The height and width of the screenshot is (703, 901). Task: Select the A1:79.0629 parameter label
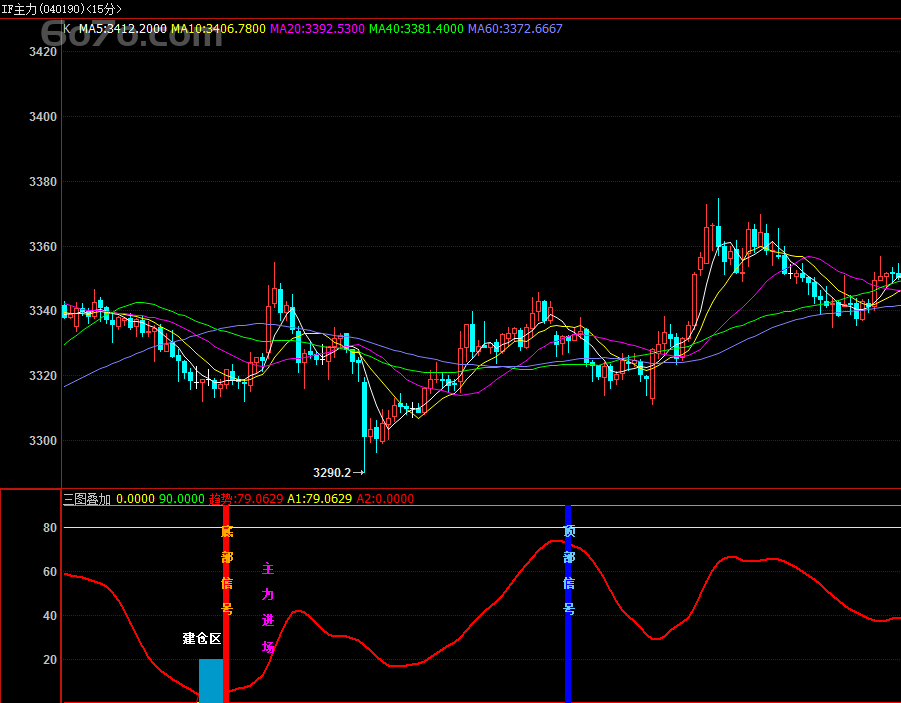tap(319, 498)
